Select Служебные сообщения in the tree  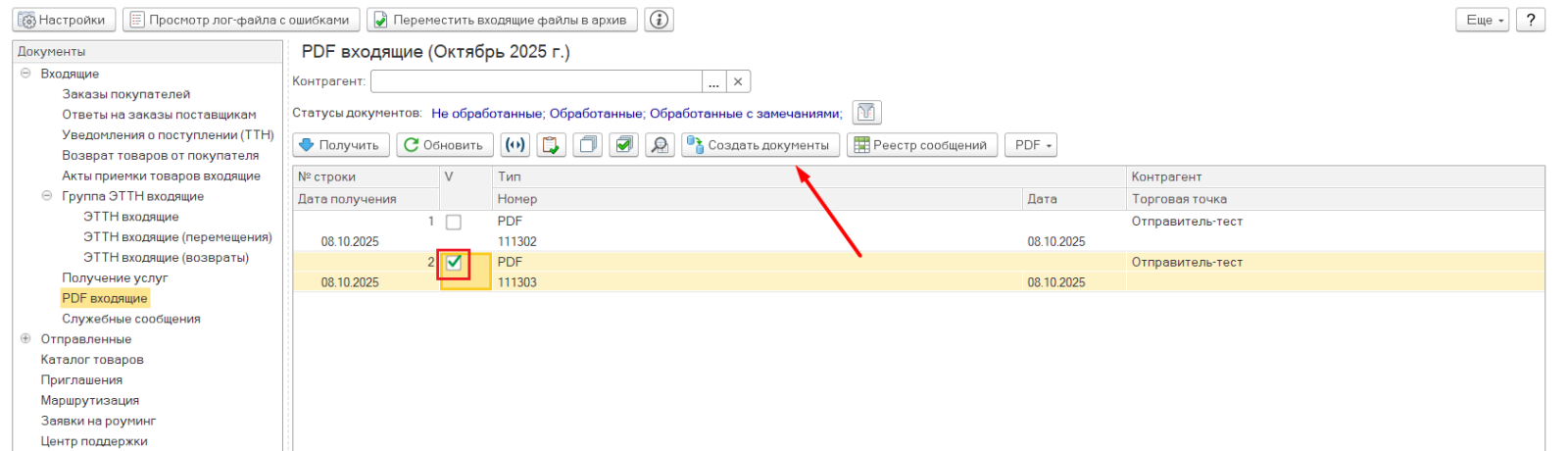(x=130, y=319)
